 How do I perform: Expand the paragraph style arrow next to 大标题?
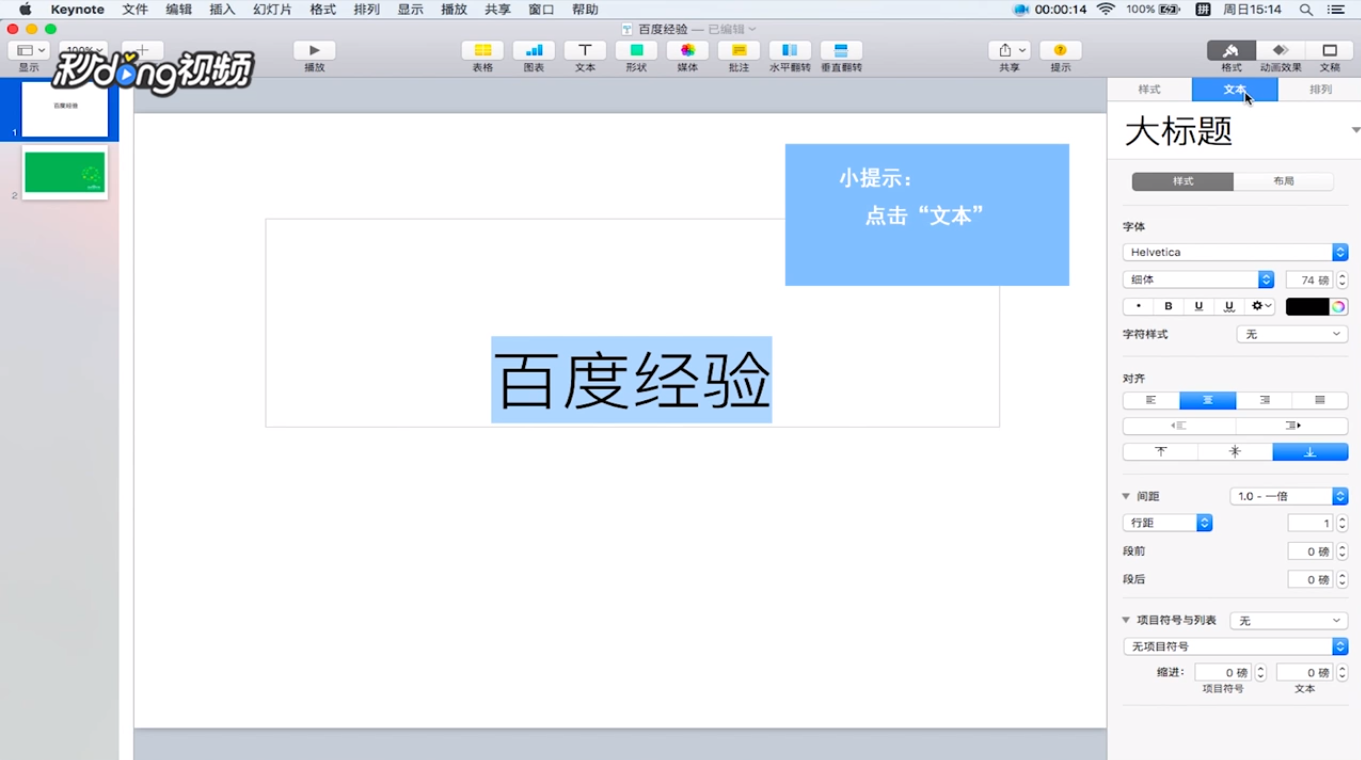pyautogui.click(x=1355, y=130)
